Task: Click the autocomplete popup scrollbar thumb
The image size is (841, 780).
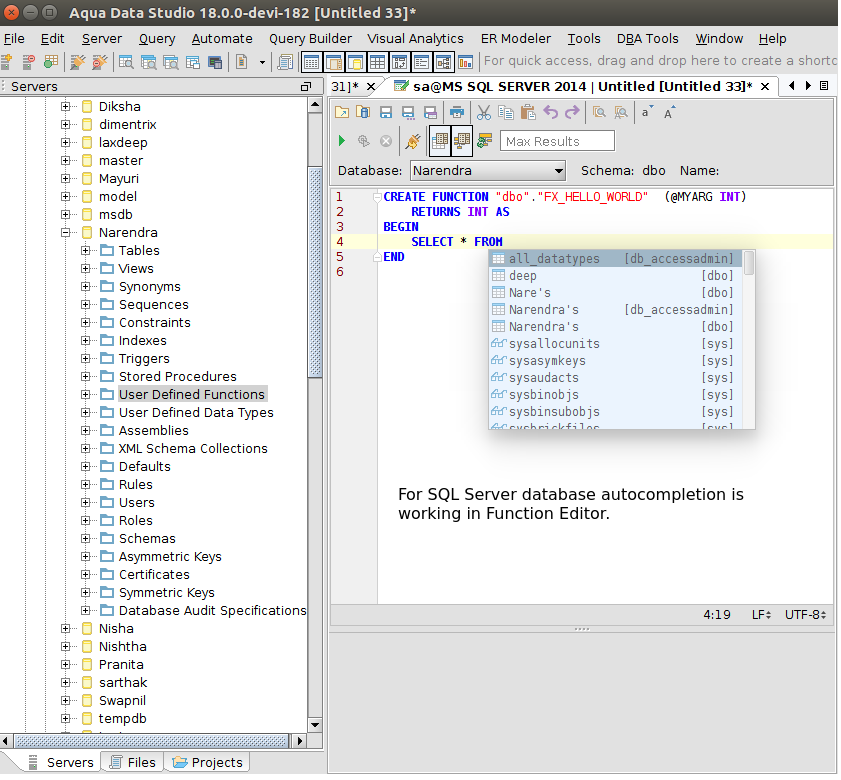Action: (749, 263)
